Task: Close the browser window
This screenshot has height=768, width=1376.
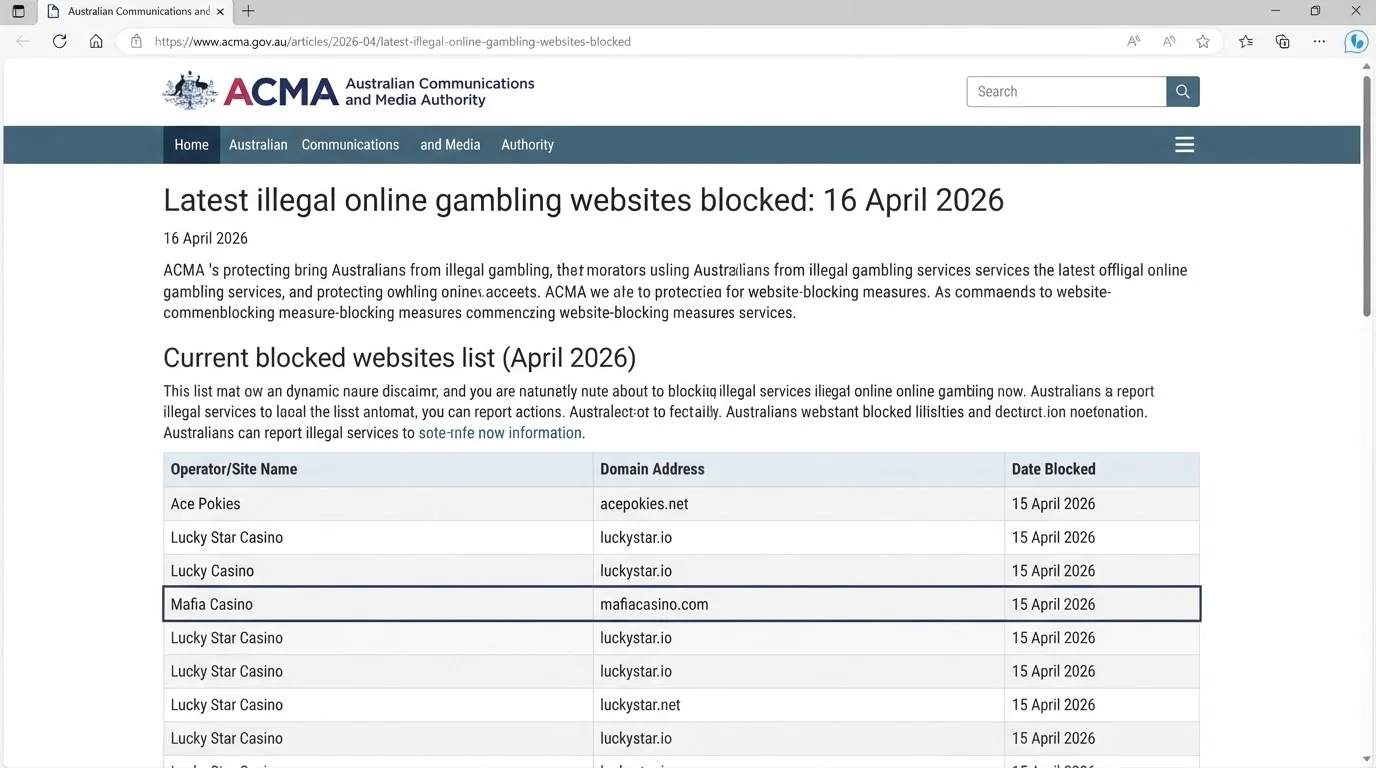Action: pos(1356,11)
